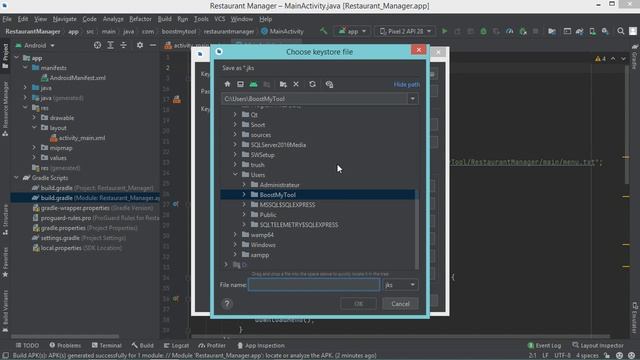
Task: Click the Expand All icon in Project panel
Action: tap(110, 45)
